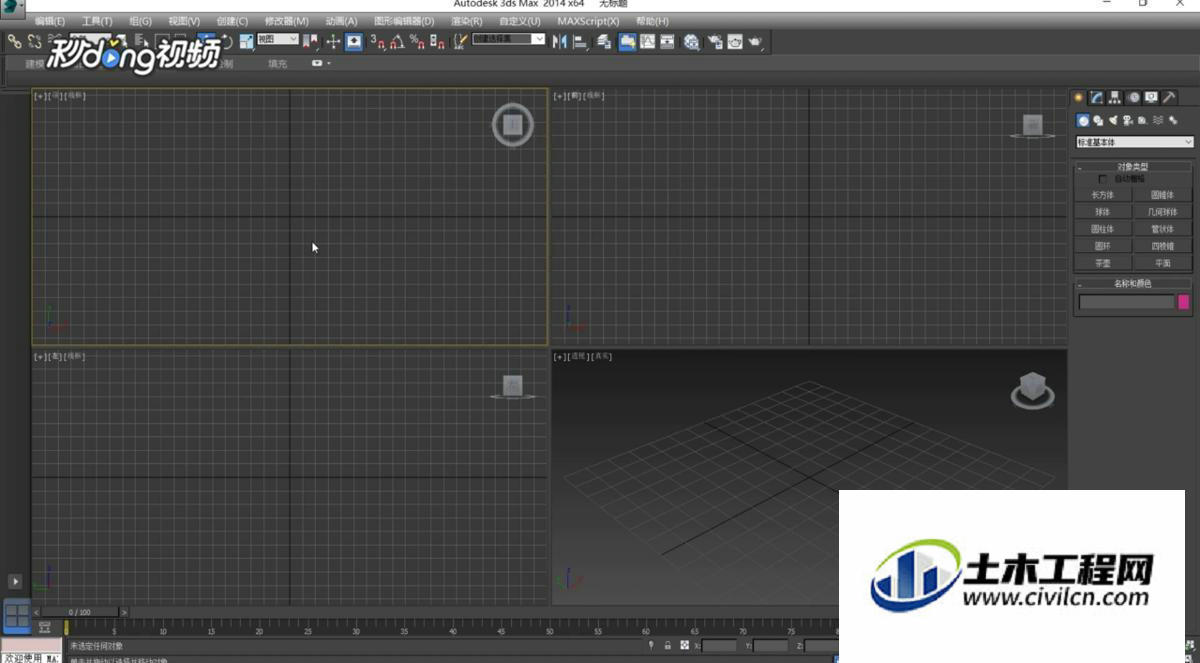Click the Mirror tool icon
This screenshot has width=1200, height=663.
click(x=558, y=41)
